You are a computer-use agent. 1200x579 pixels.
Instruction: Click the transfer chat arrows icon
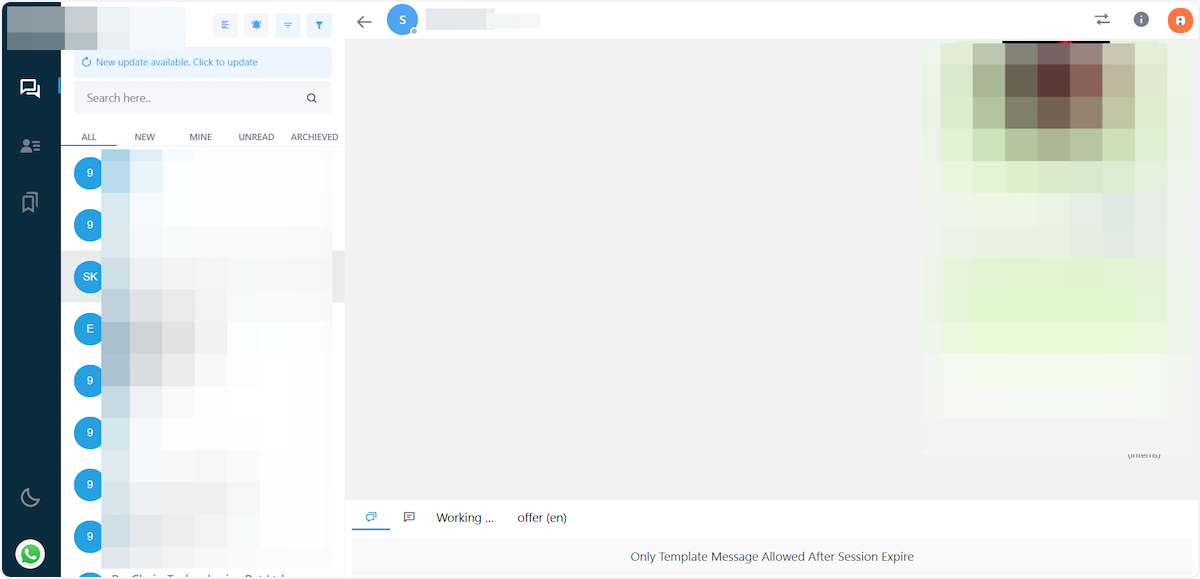[1103, 20]
